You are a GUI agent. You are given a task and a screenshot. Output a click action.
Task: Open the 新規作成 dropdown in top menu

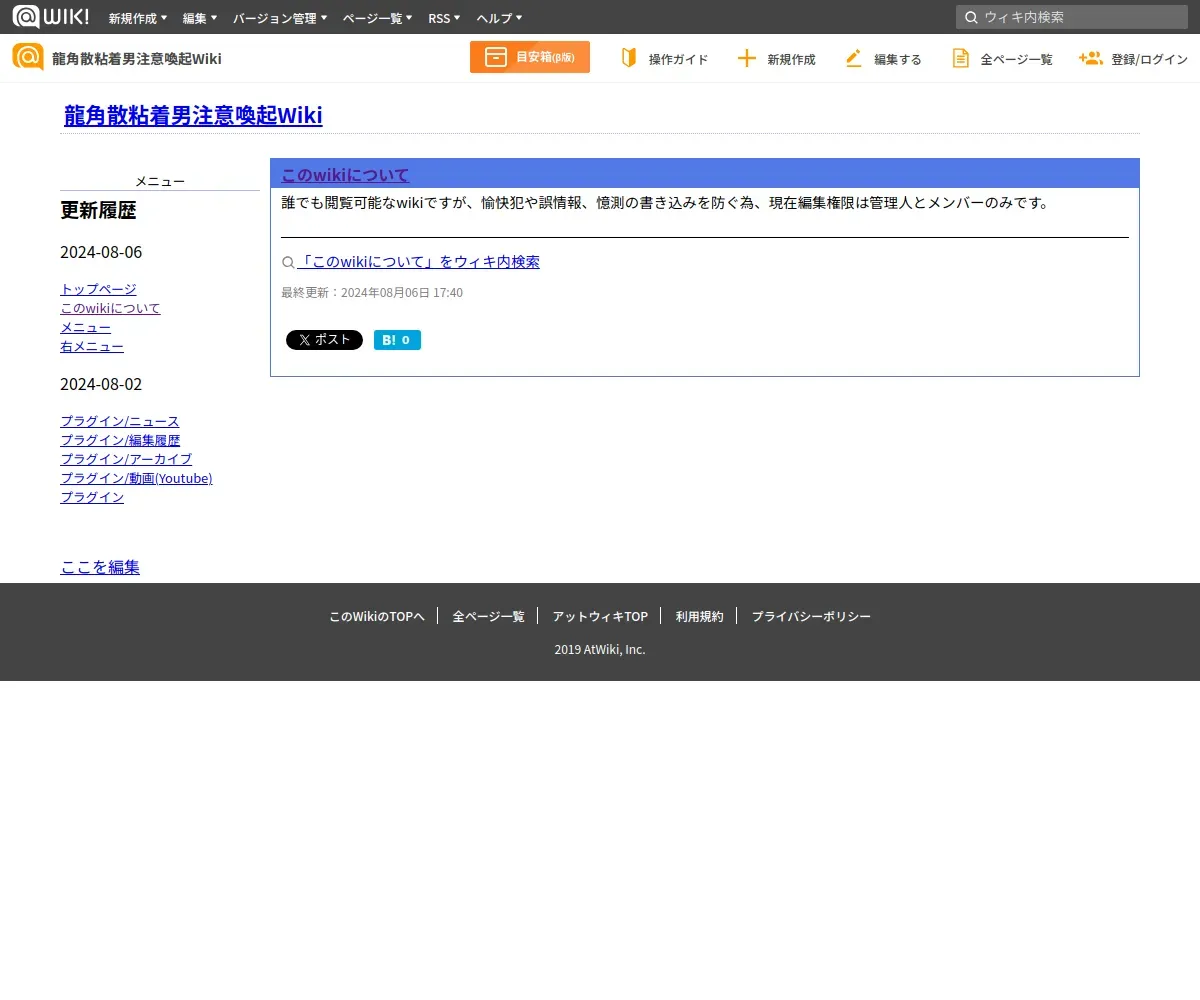(138, 18)
